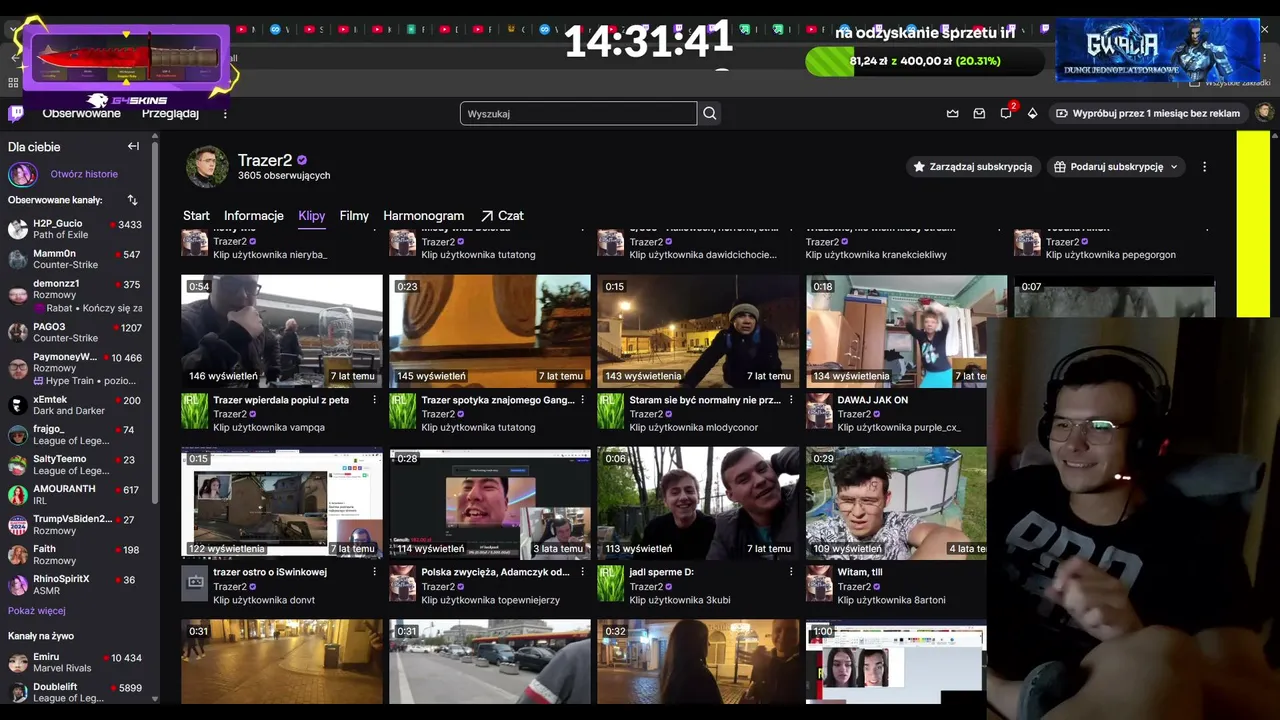
Task: Open options for clip Trazer wpierdala popiul
Action: click(375, 400)
